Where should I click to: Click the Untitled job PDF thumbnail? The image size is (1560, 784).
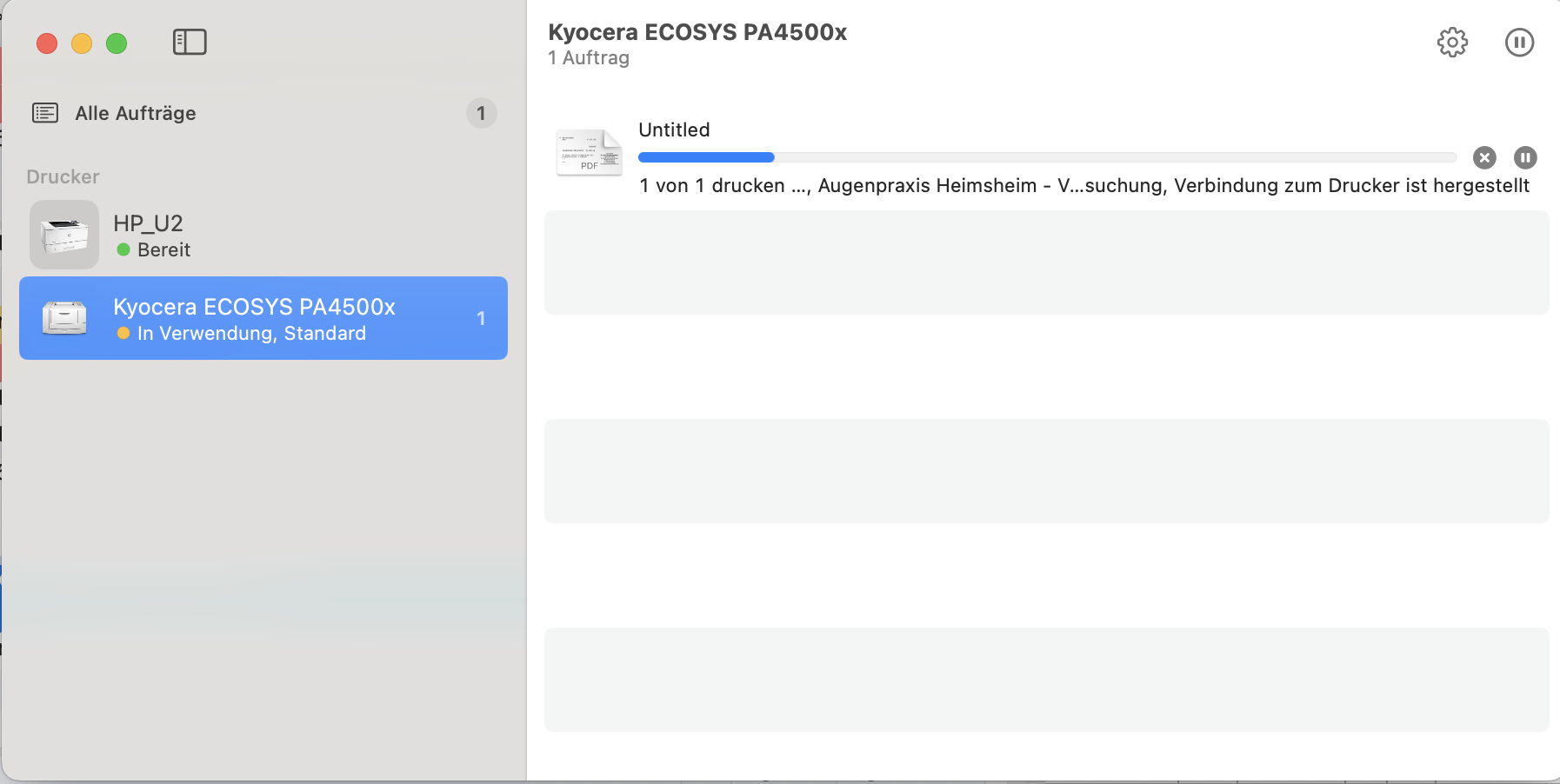(x=590, y=152)
